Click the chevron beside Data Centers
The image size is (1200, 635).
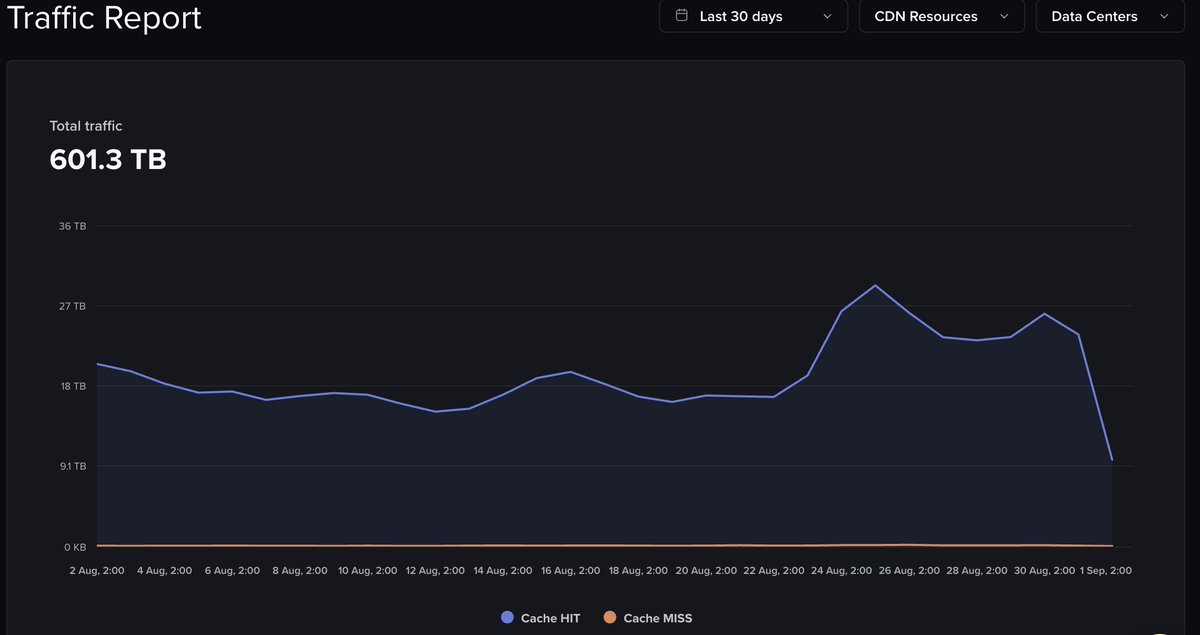(1164, 17)
